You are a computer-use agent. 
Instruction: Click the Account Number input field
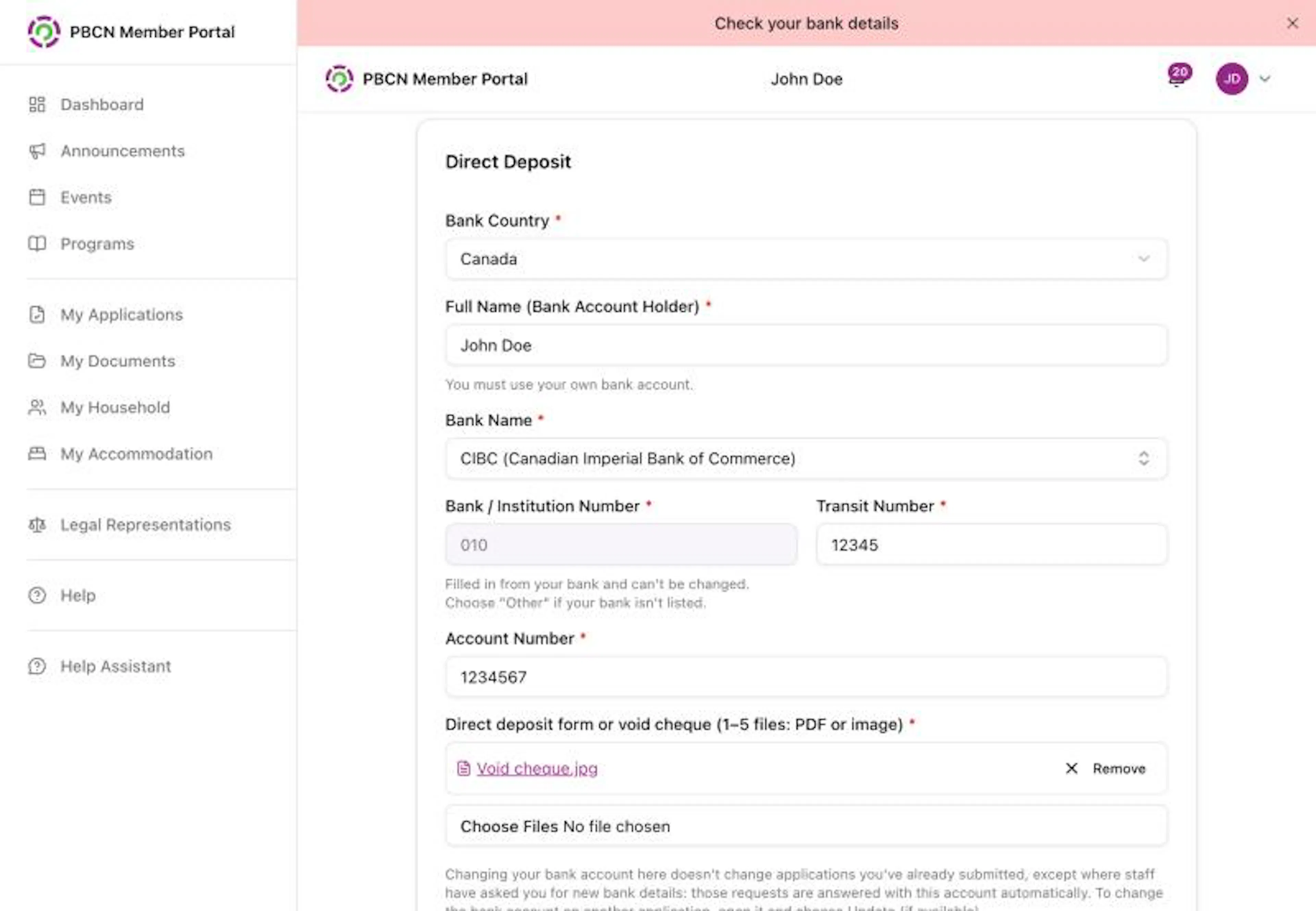tap(806, 677)
